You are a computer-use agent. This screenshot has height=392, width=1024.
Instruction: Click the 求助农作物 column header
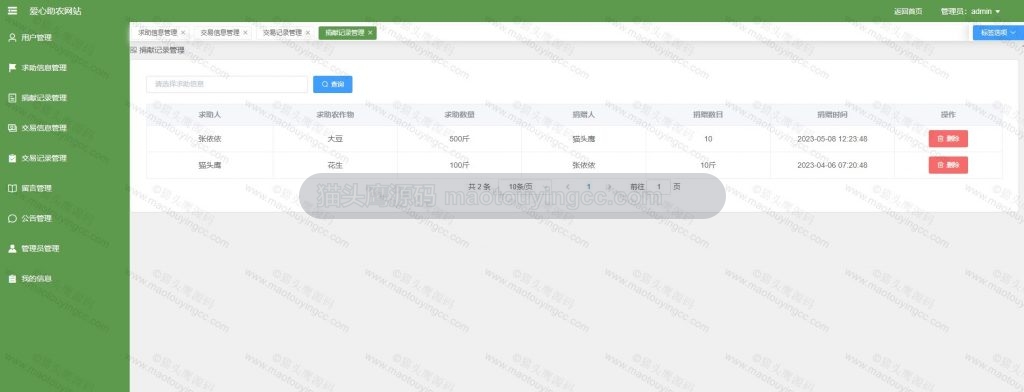[x=335, y=114]
